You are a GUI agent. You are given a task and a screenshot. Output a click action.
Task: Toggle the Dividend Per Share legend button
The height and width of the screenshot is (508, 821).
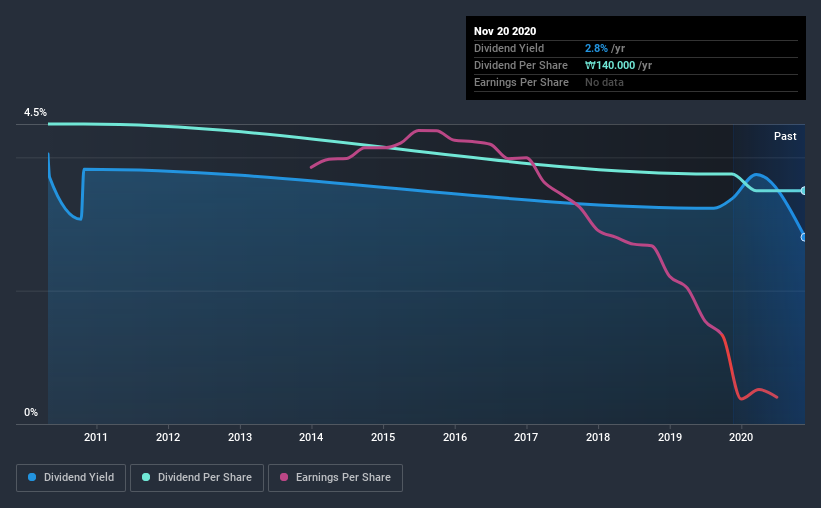point(197,478)
